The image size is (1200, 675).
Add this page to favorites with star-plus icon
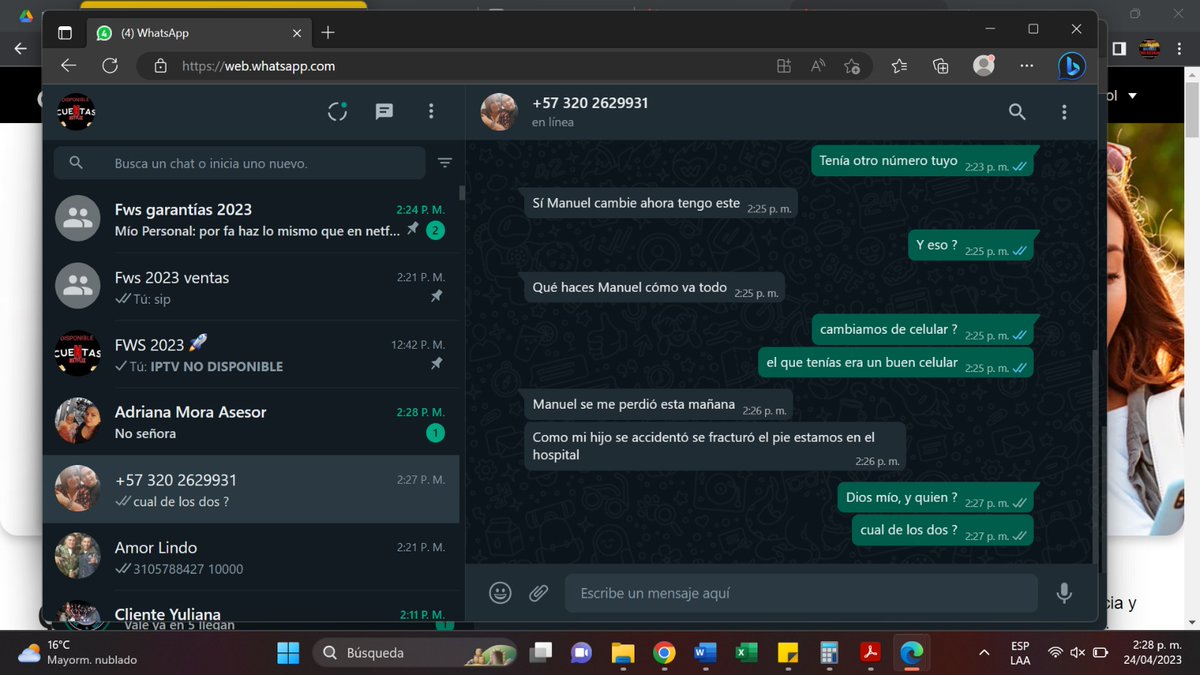point(852,66)
